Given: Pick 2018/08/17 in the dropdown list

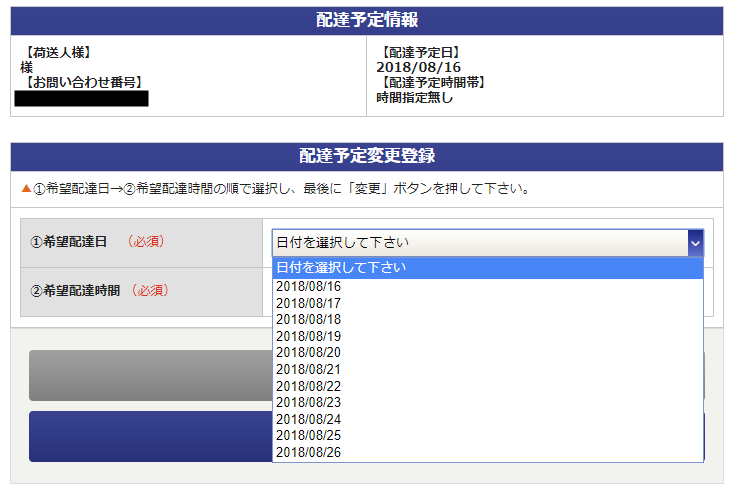Looking at the screenshot, I should (x=308, y=303).
